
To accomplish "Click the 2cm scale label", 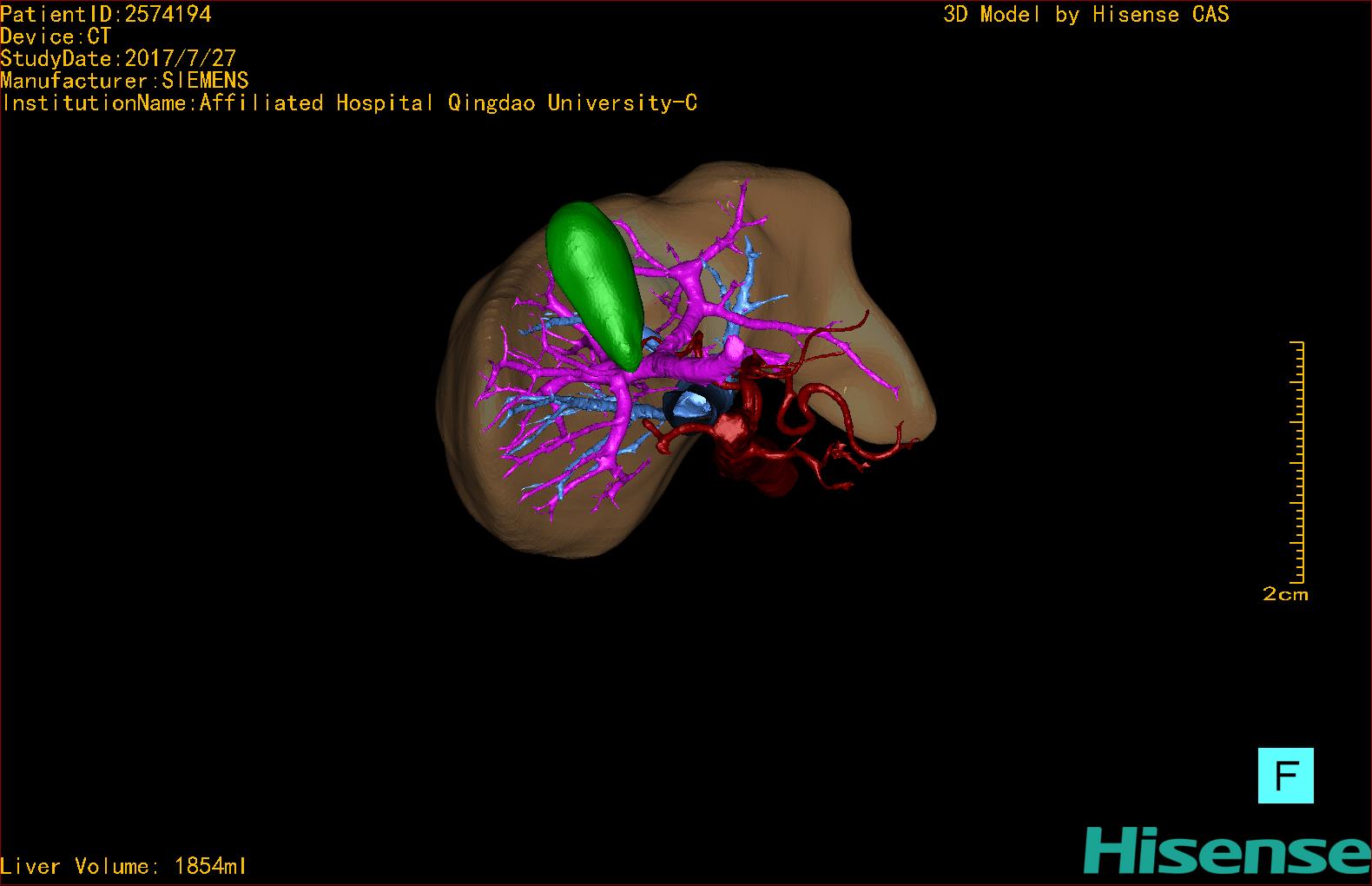I will click(x=1285, y=594).
